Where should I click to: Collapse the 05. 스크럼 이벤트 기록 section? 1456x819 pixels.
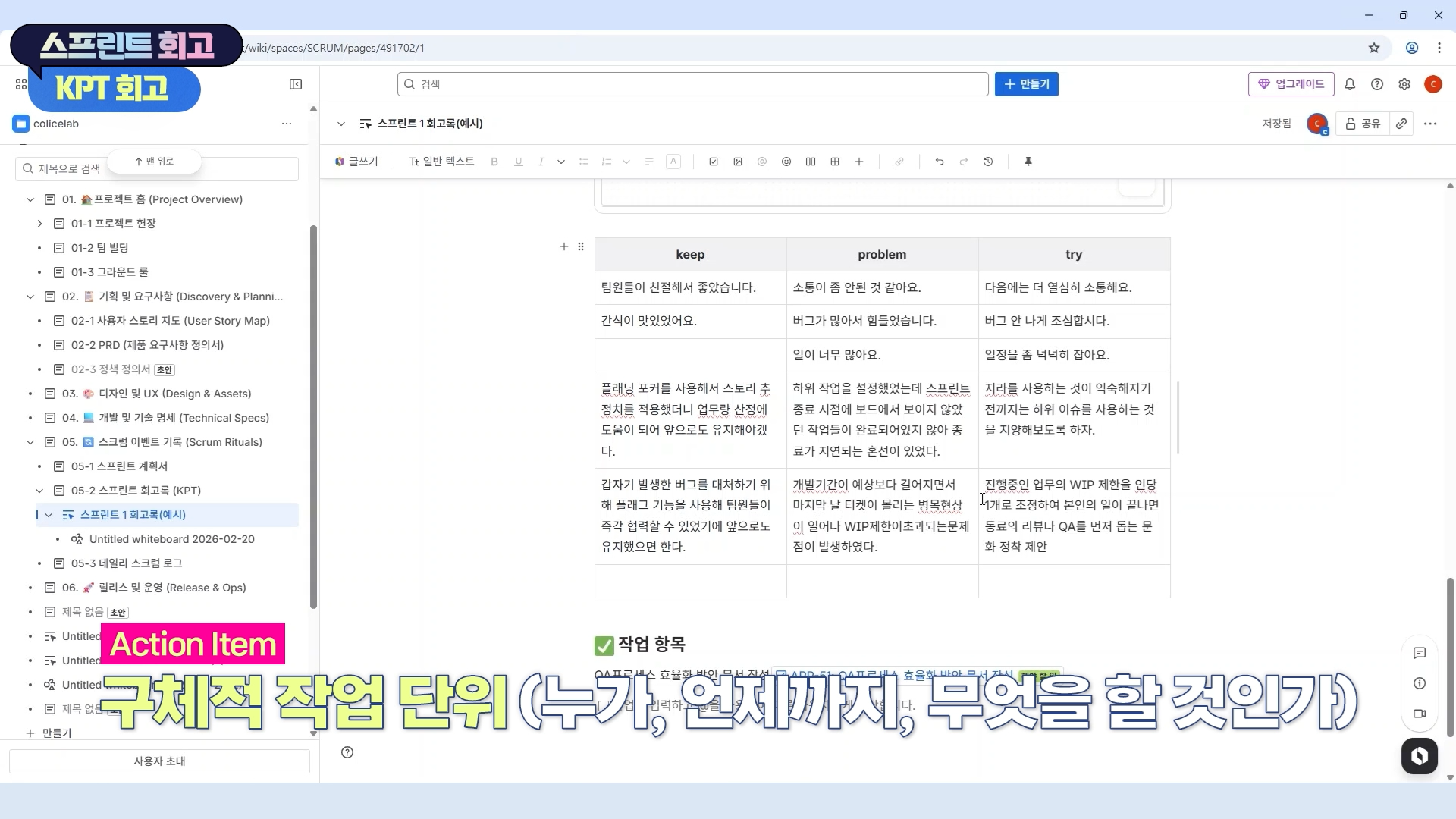30,442
